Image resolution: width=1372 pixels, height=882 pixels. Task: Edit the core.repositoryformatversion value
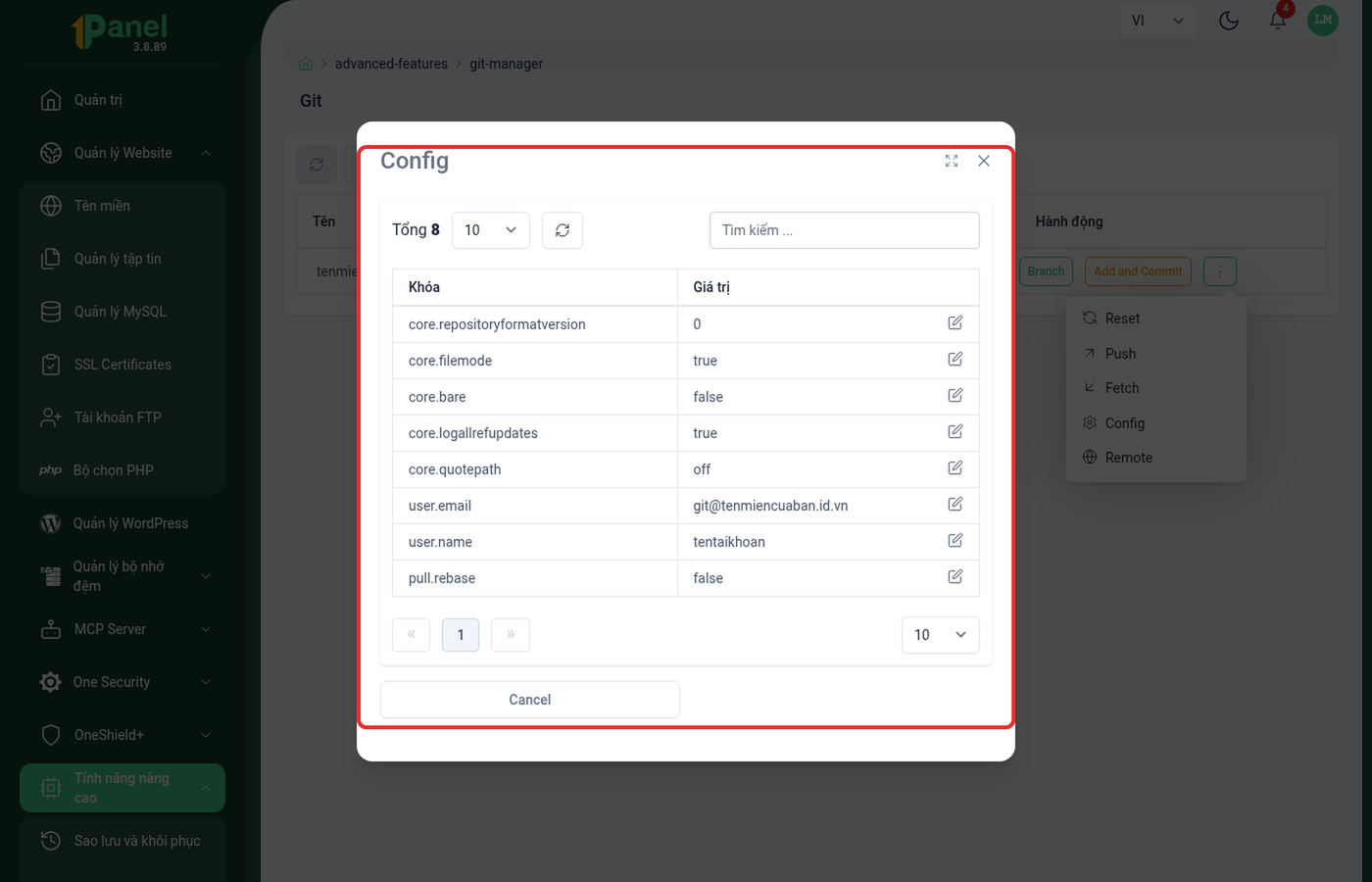955,323
